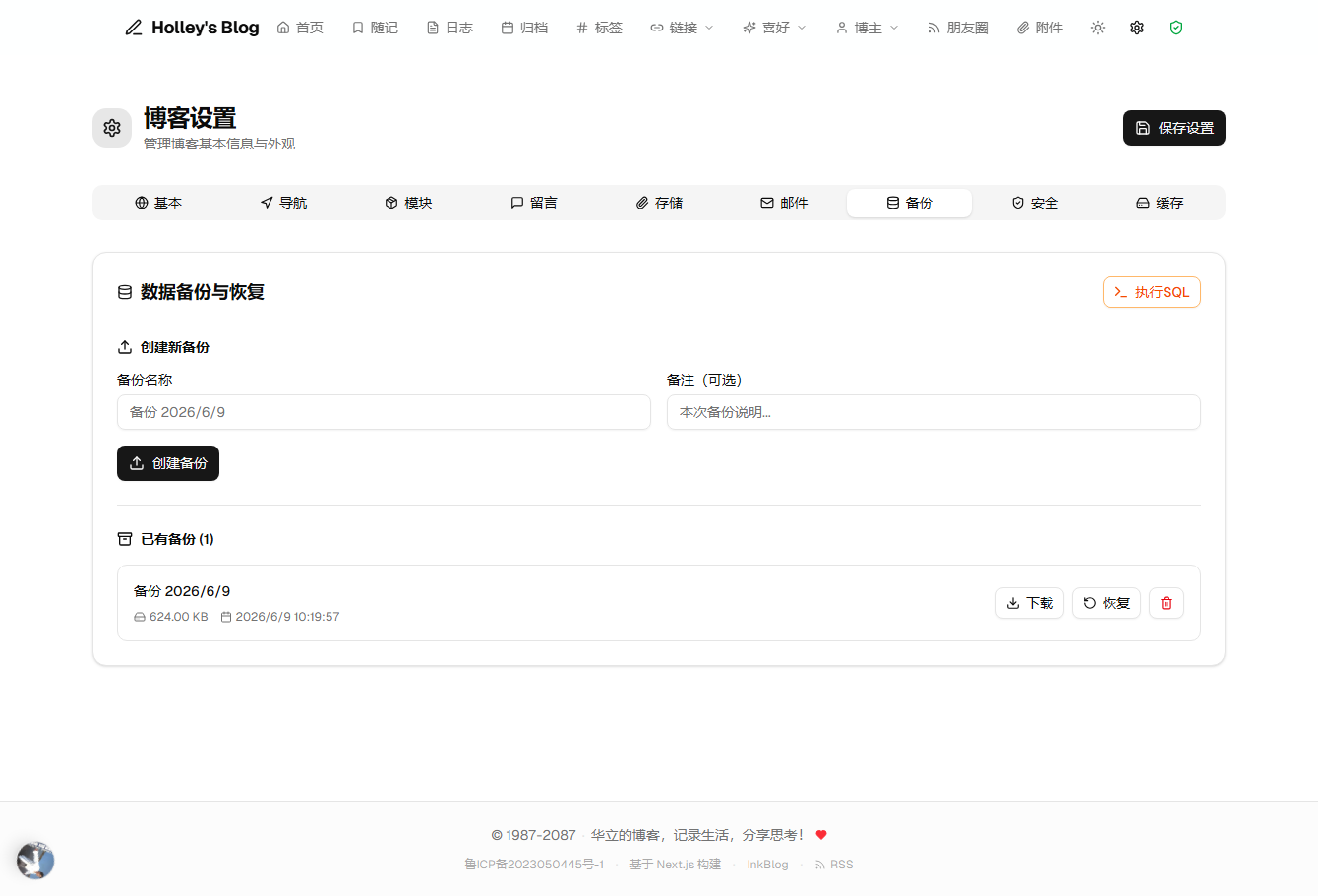Focus the 备注 optional note field

pos(933,412)
